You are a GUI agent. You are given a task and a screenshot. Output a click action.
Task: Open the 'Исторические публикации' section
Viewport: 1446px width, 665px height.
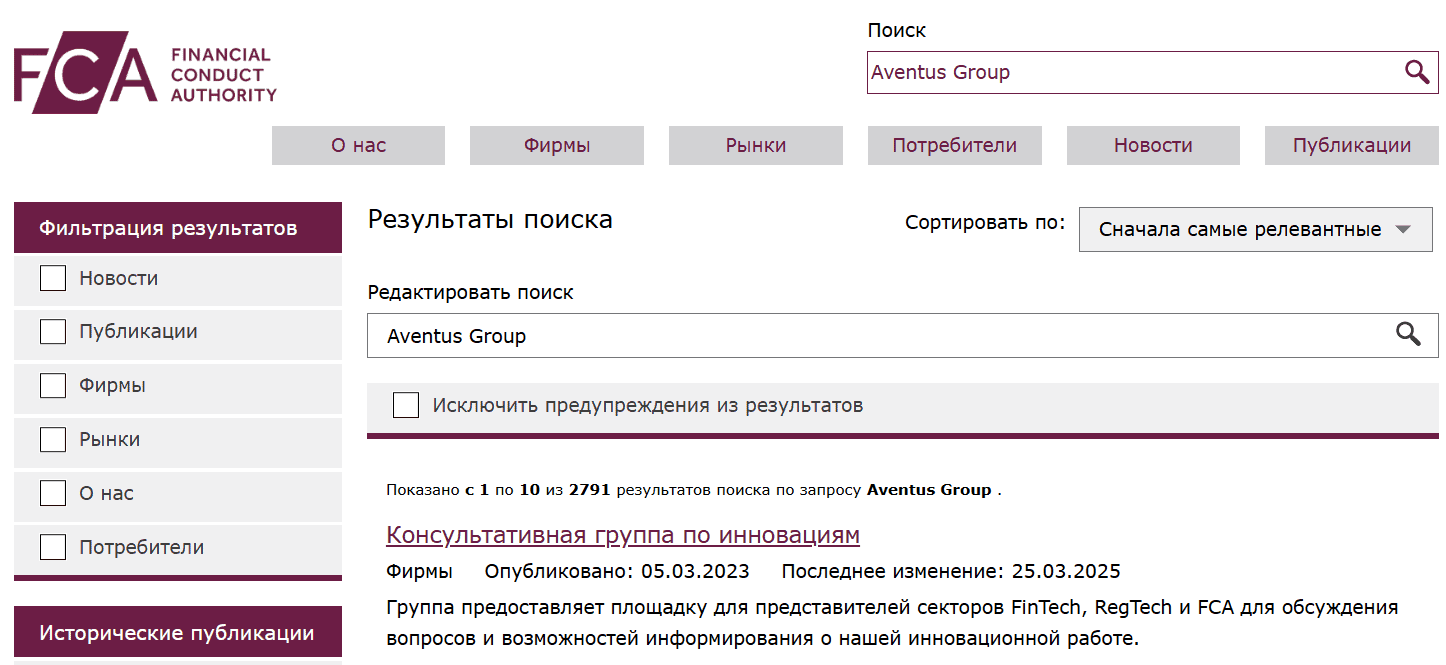click(176, 631)
